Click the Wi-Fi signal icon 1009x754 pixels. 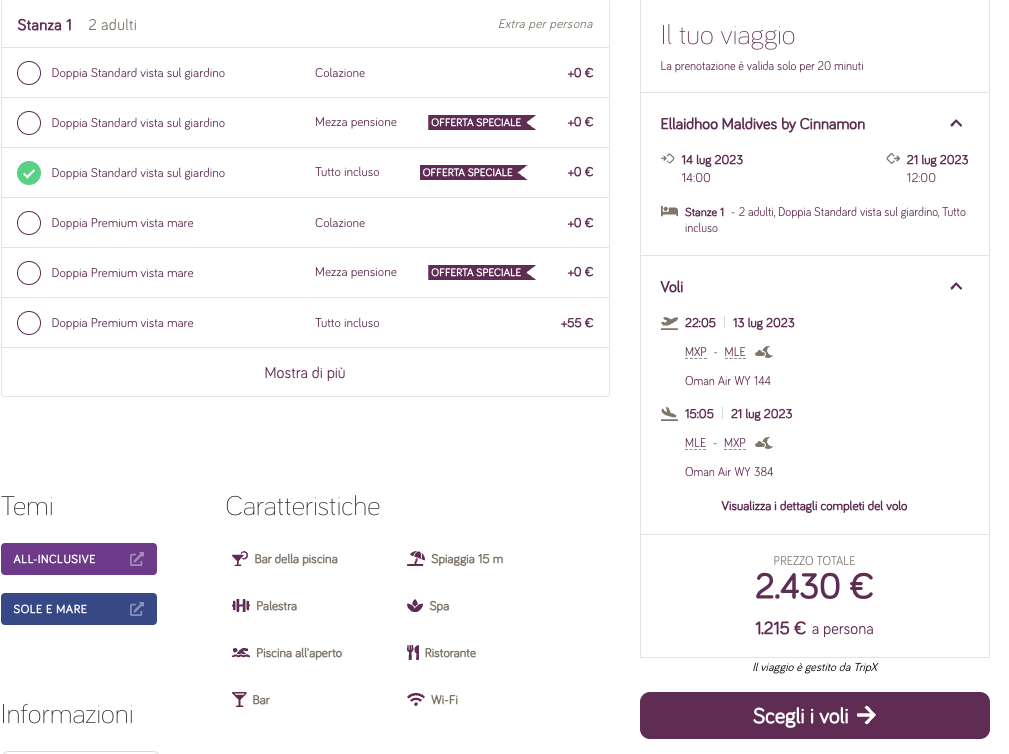(x=416, y=700)
